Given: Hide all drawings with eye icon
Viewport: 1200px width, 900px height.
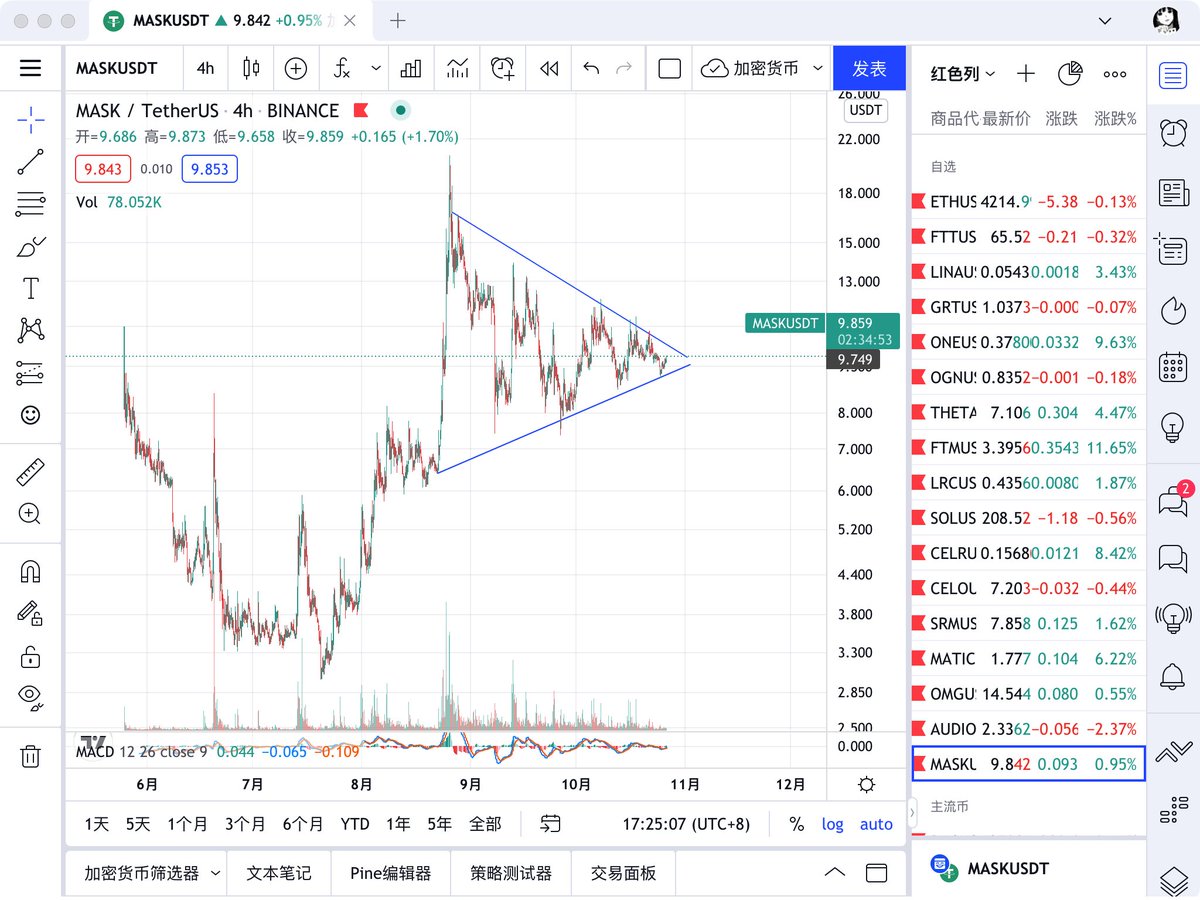Looking at the screenshot, I should pyautogui.click(x=31, y=697).
